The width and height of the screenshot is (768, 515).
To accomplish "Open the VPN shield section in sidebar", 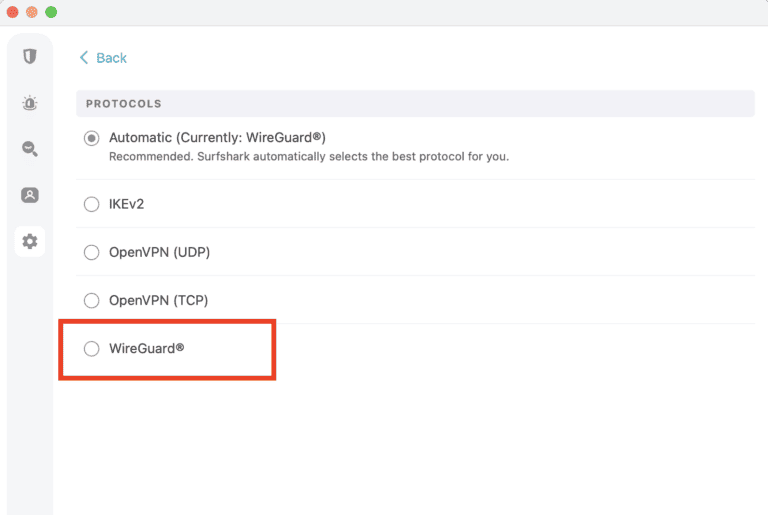I will 30,56.
